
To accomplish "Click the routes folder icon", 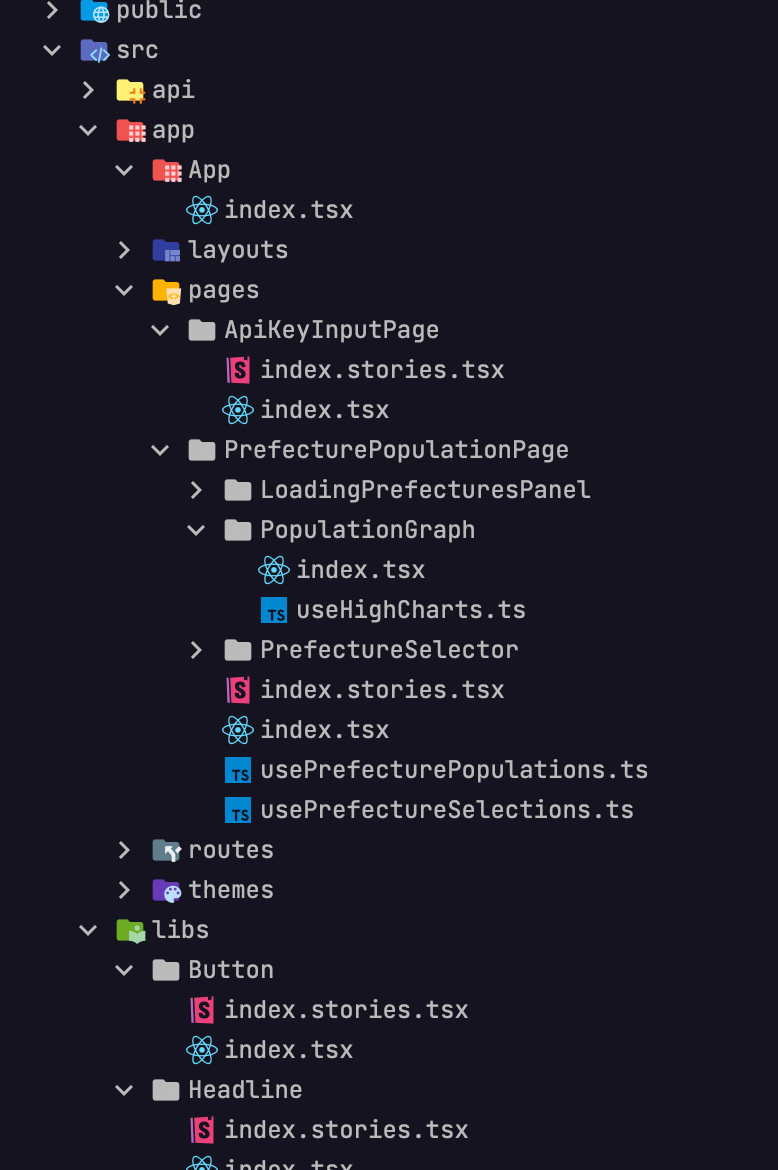I will [166, 850].
